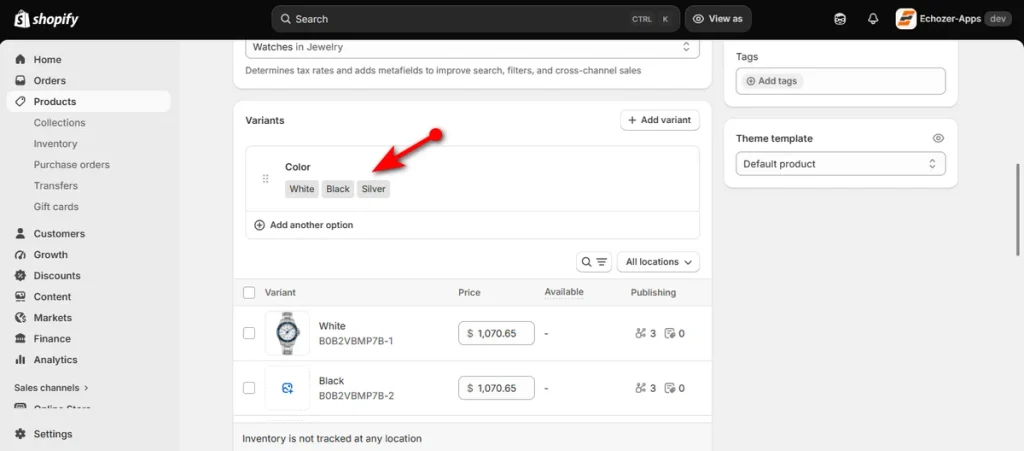Open Gift cards in sidebar
1024x451 pixels.
click(x=56, y=206)
